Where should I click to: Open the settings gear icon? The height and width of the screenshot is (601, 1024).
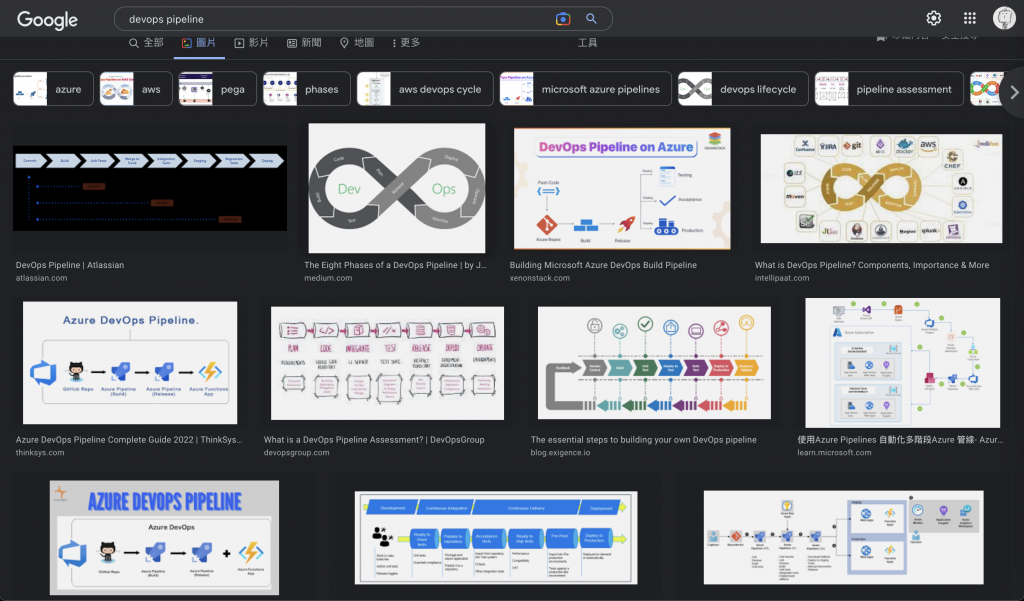[x=934, y=18]
